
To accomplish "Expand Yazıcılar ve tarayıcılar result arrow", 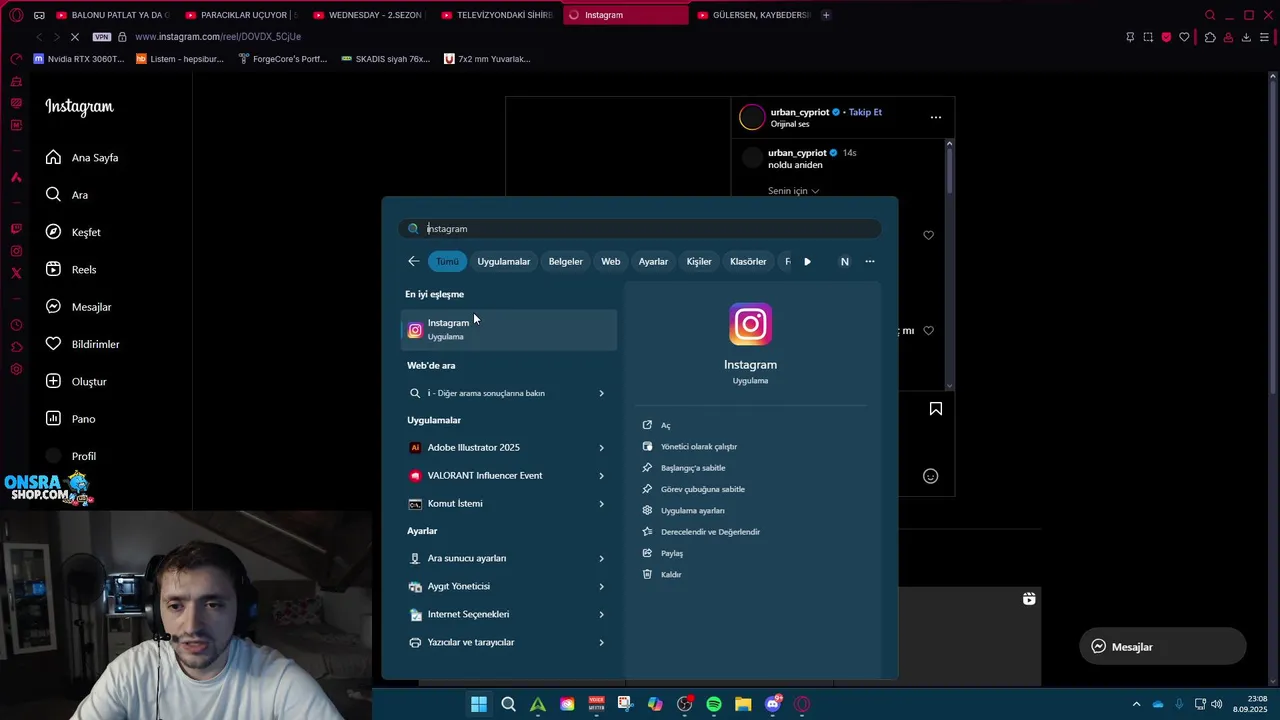I will (602, 643).
